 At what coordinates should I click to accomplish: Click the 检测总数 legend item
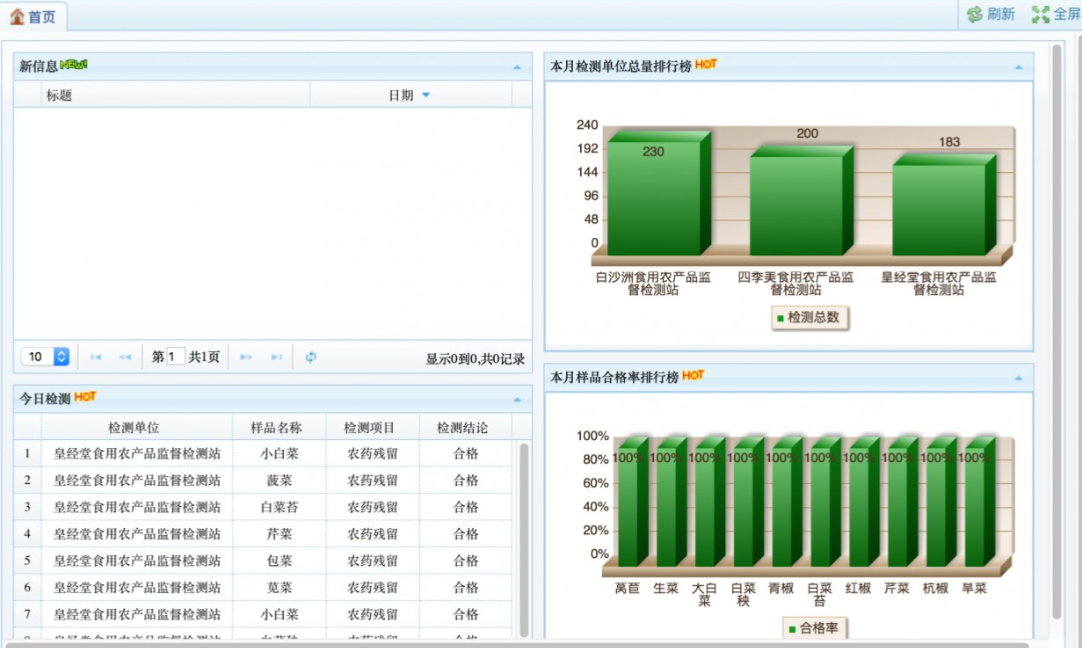tap(809, 317)
